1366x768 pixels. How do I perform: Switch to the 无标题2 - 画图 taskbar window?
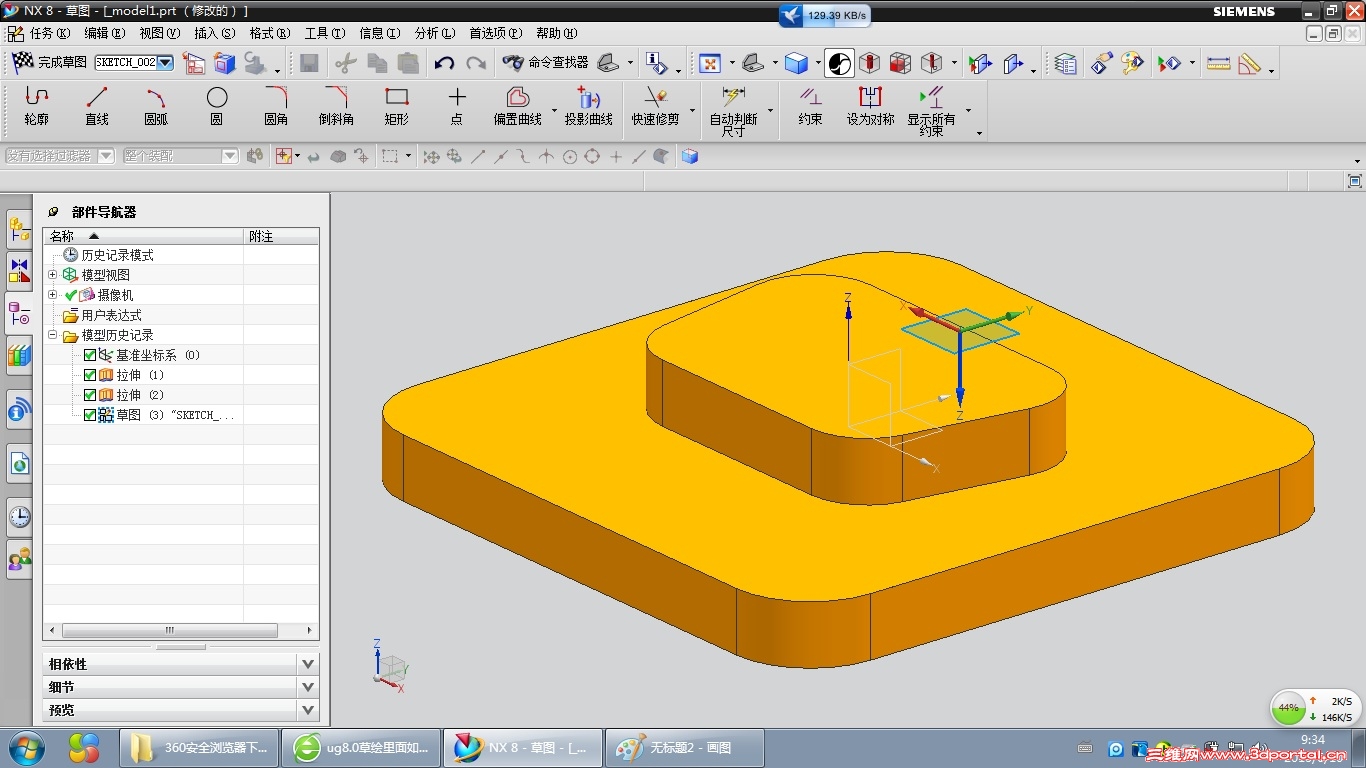[x=685, y=748]
